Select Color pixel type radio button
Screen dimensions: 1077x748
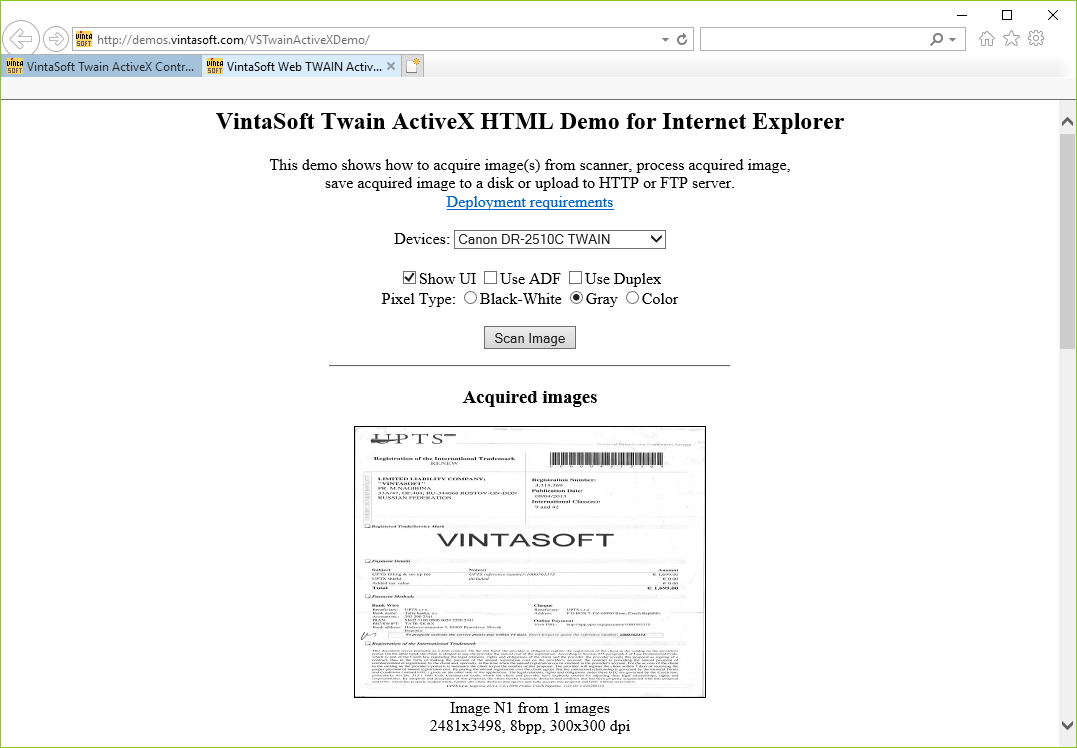[632, 298]
